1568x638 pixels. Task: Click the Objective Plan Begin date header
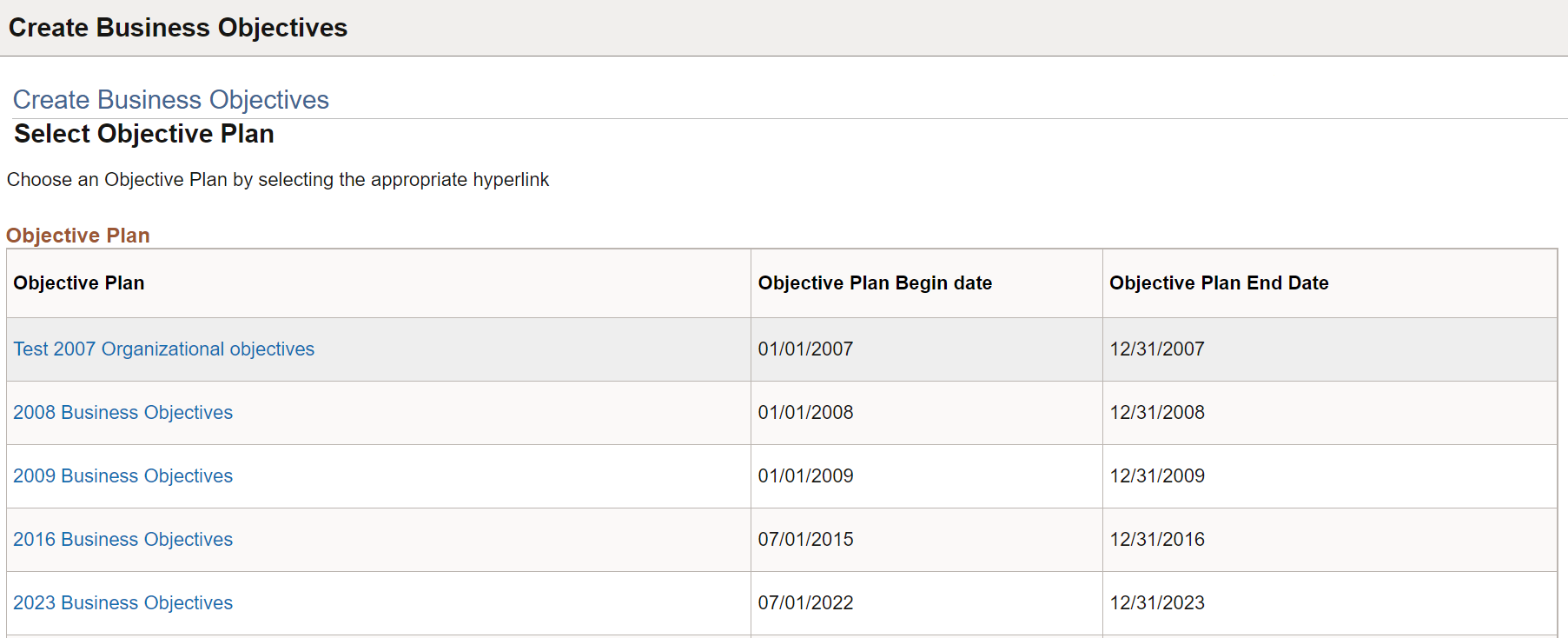[x=875, y=283]
